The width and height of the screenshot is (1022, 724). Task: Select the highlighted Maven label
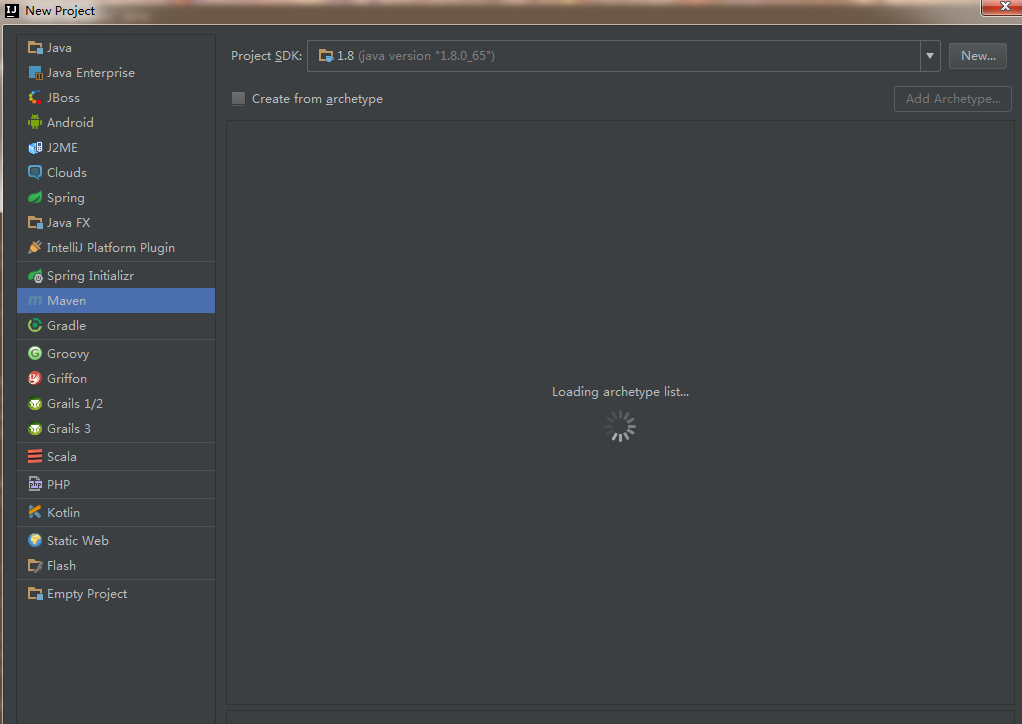(x=66, y=300)
